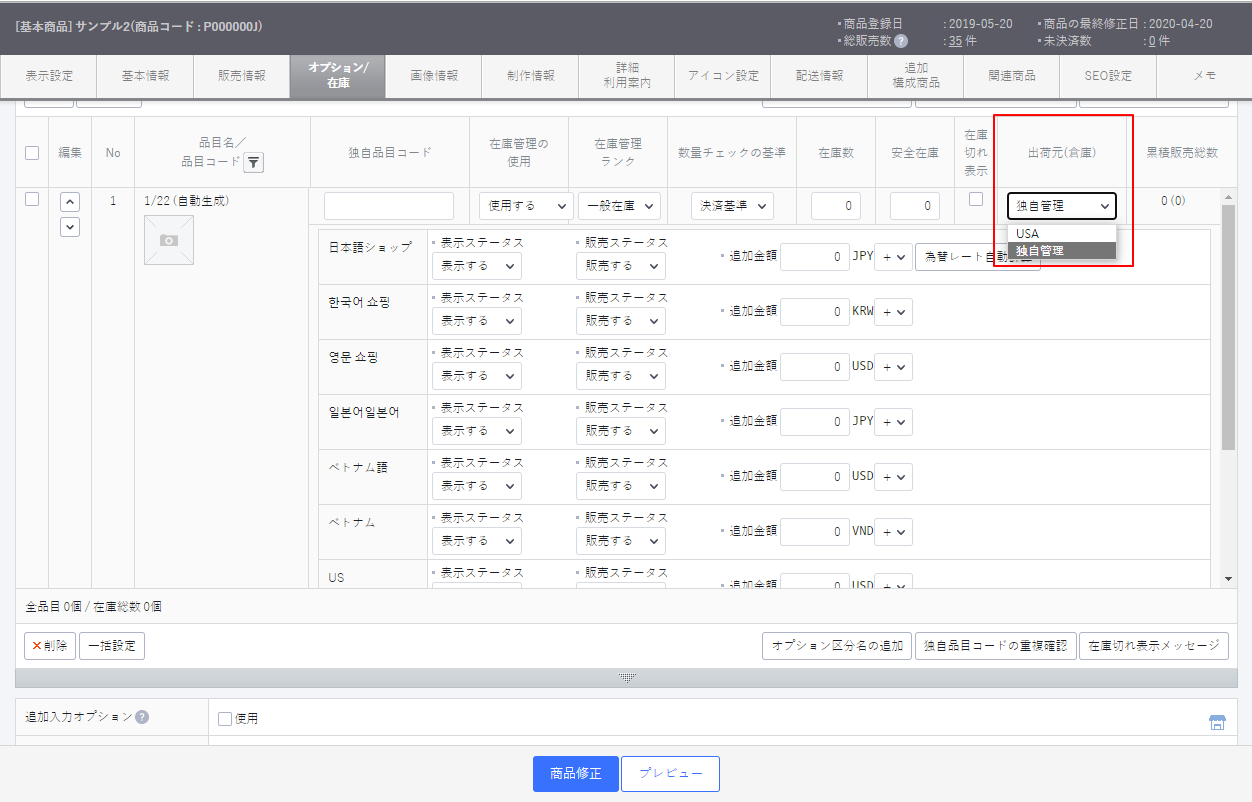1252x802 pixels.
Task: Switch to the 画像情報 tab
Action: [434, 76]
